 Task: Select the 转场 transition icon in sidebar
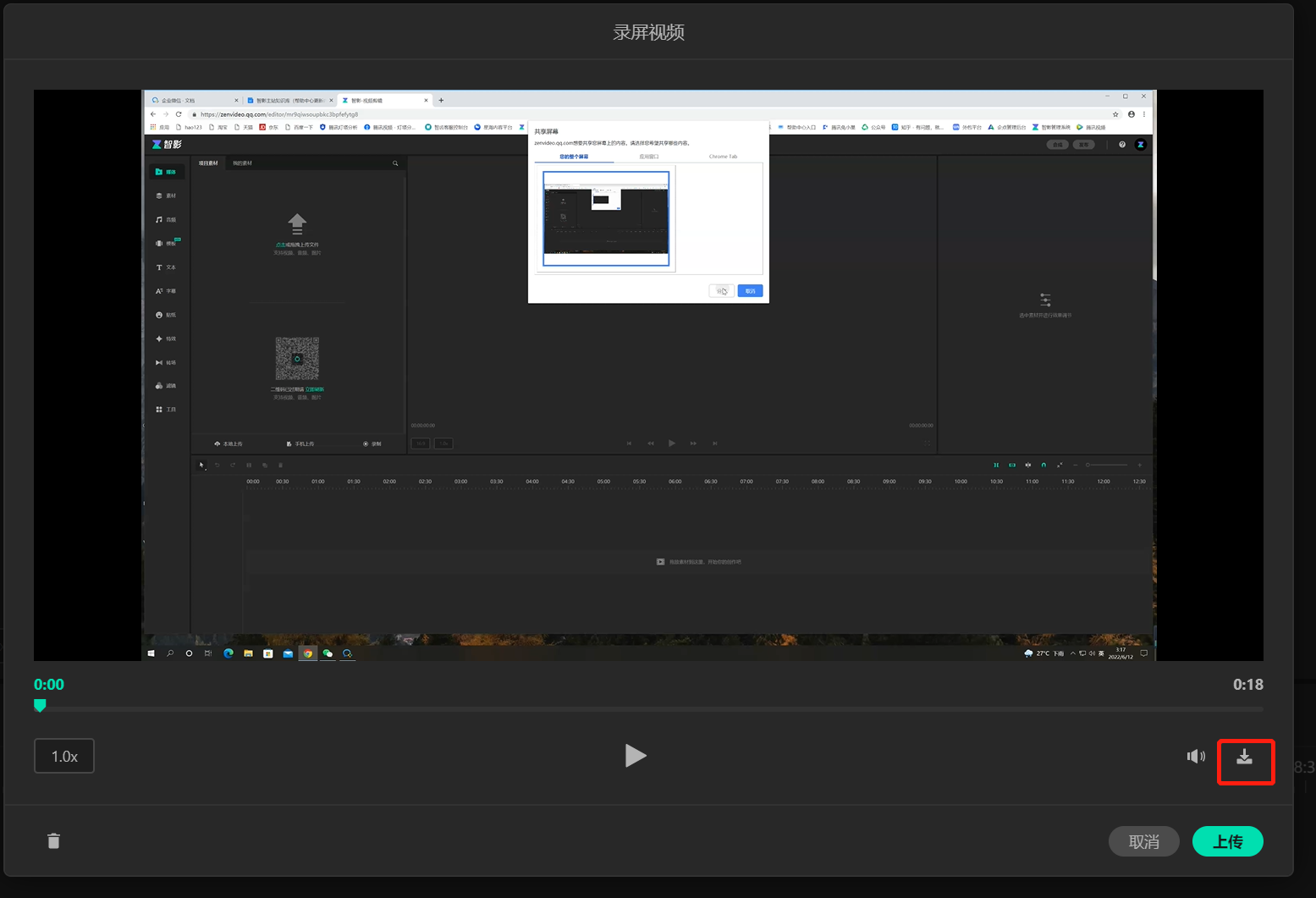pyautogui.click(x=159, y=362)
